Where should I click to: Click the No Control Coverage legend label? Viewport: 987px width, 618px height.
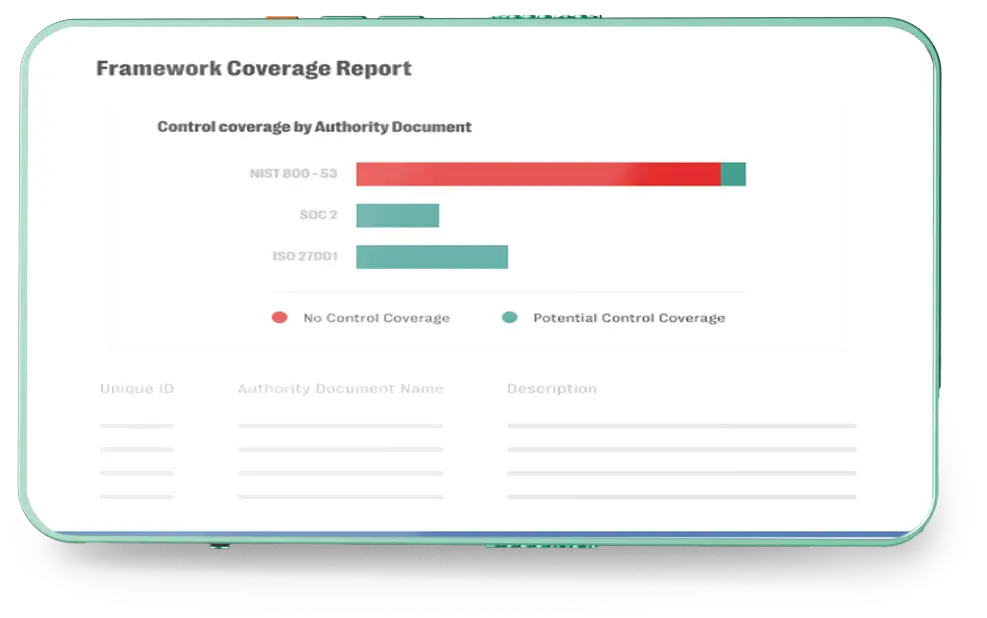click(x=376, y=318)
